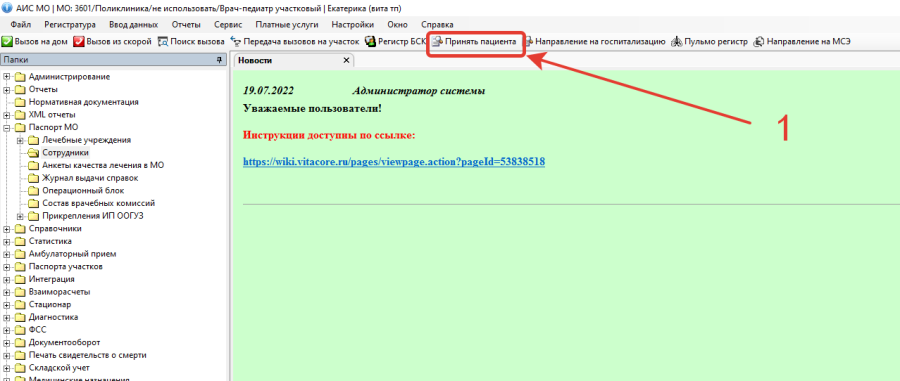This screenshot has height=381, width=900.
Task: Collapse the Паспорт МО tree node
Action: 6,127
